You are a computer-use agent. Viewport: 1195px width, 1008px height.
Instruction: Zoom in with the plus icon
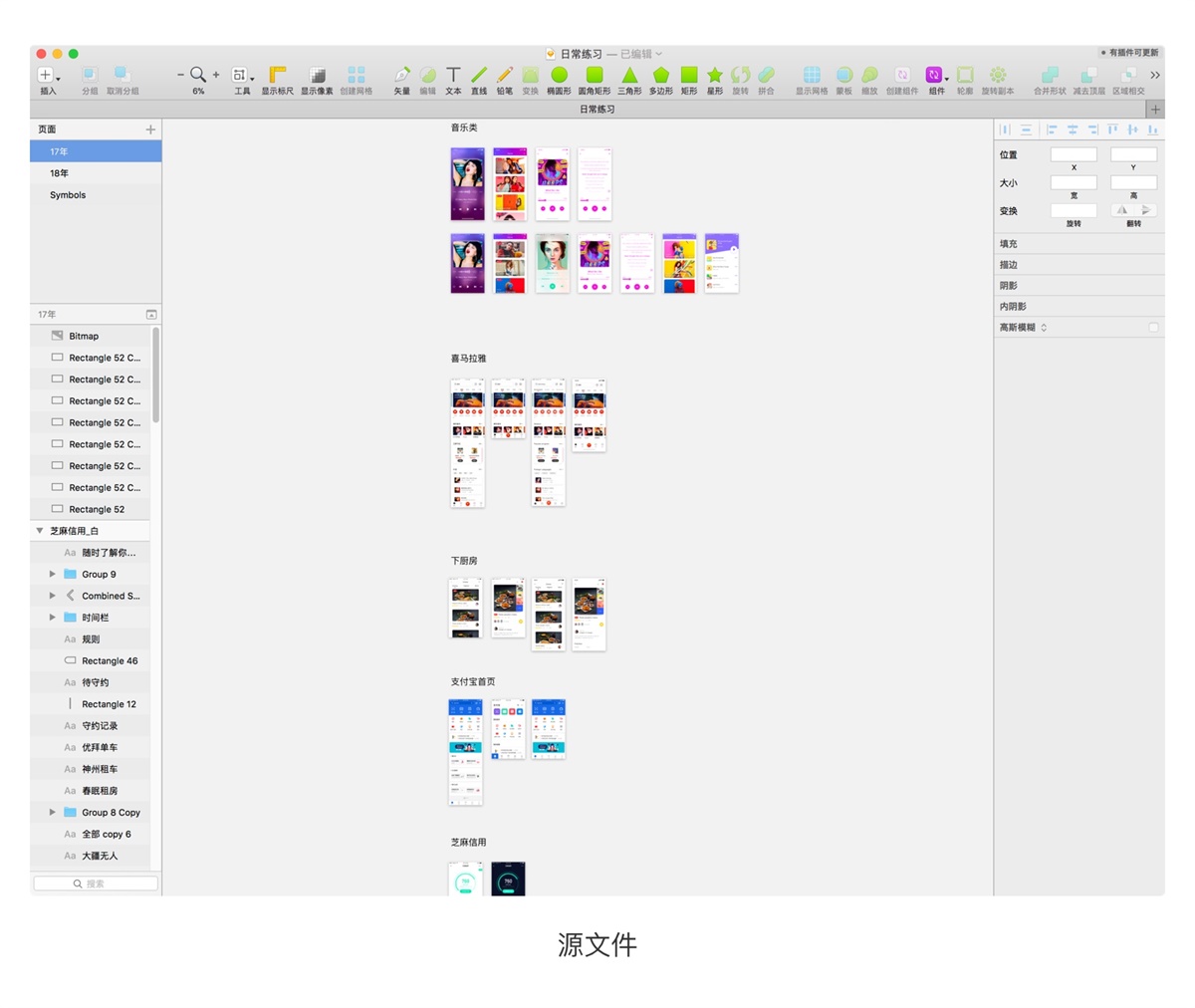[216, 75]
